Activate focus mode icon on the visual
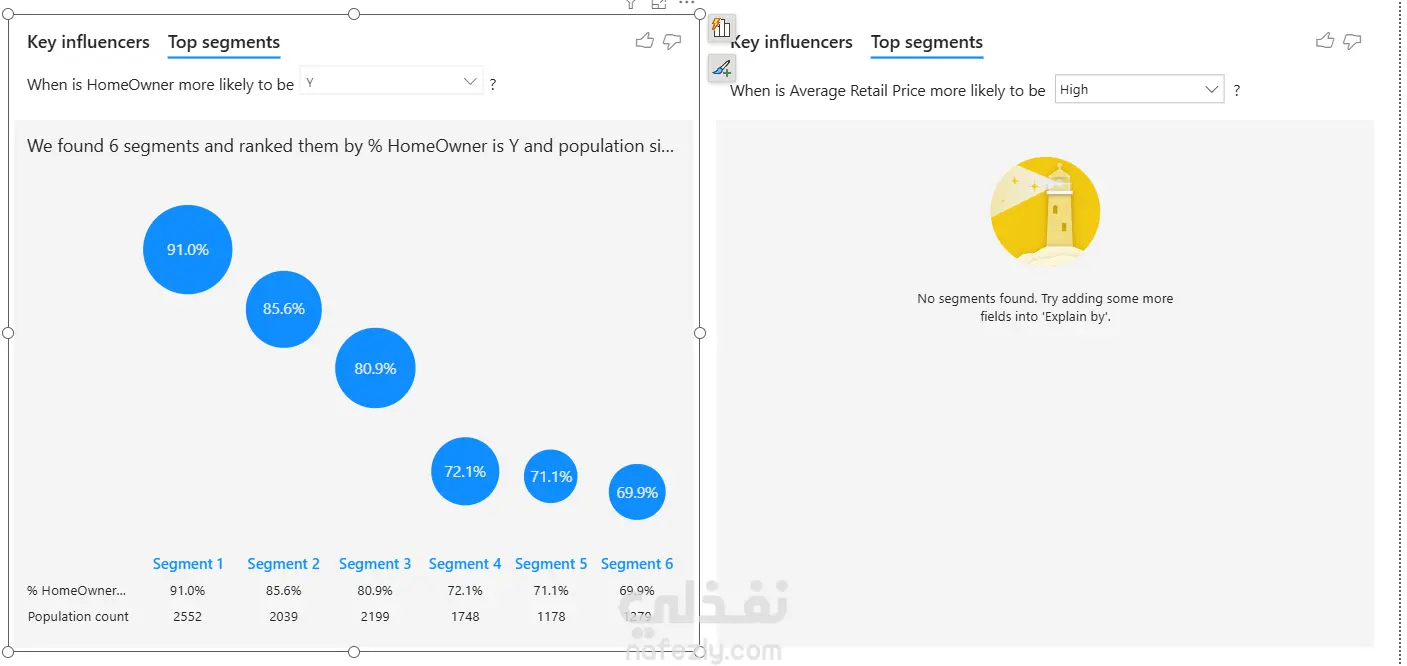1407x666 pixels. [658, 4]
